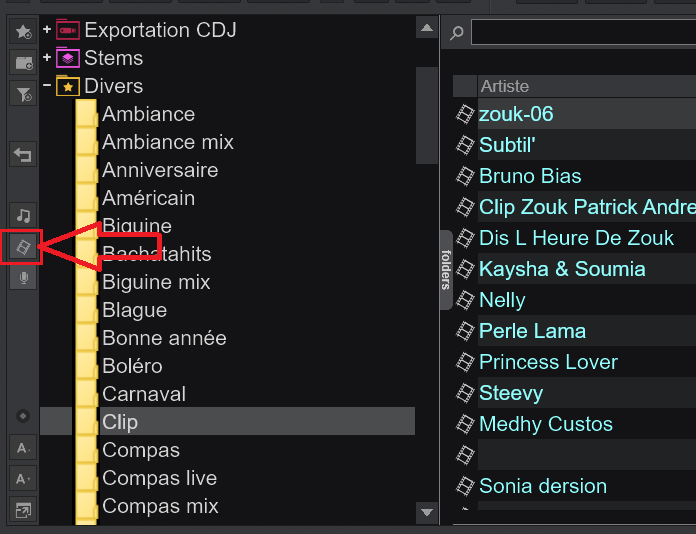Sort by the Artiste column header
The width and height of the screenshot is (696, 534).
(505, 86)
